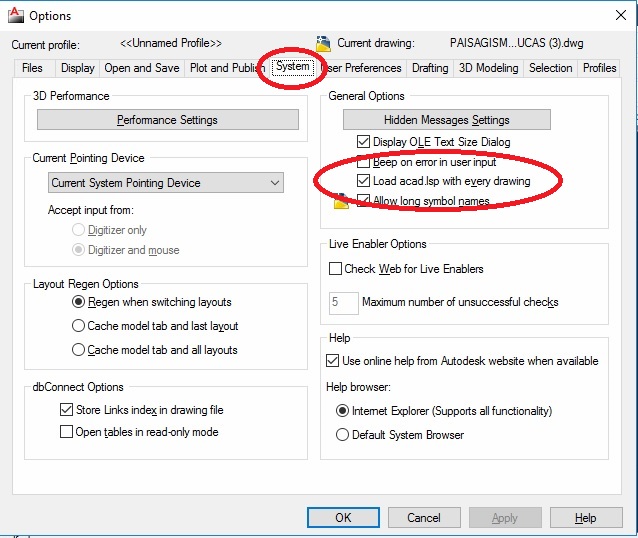
Task: Click the Help button
Action: pos(585,518)
